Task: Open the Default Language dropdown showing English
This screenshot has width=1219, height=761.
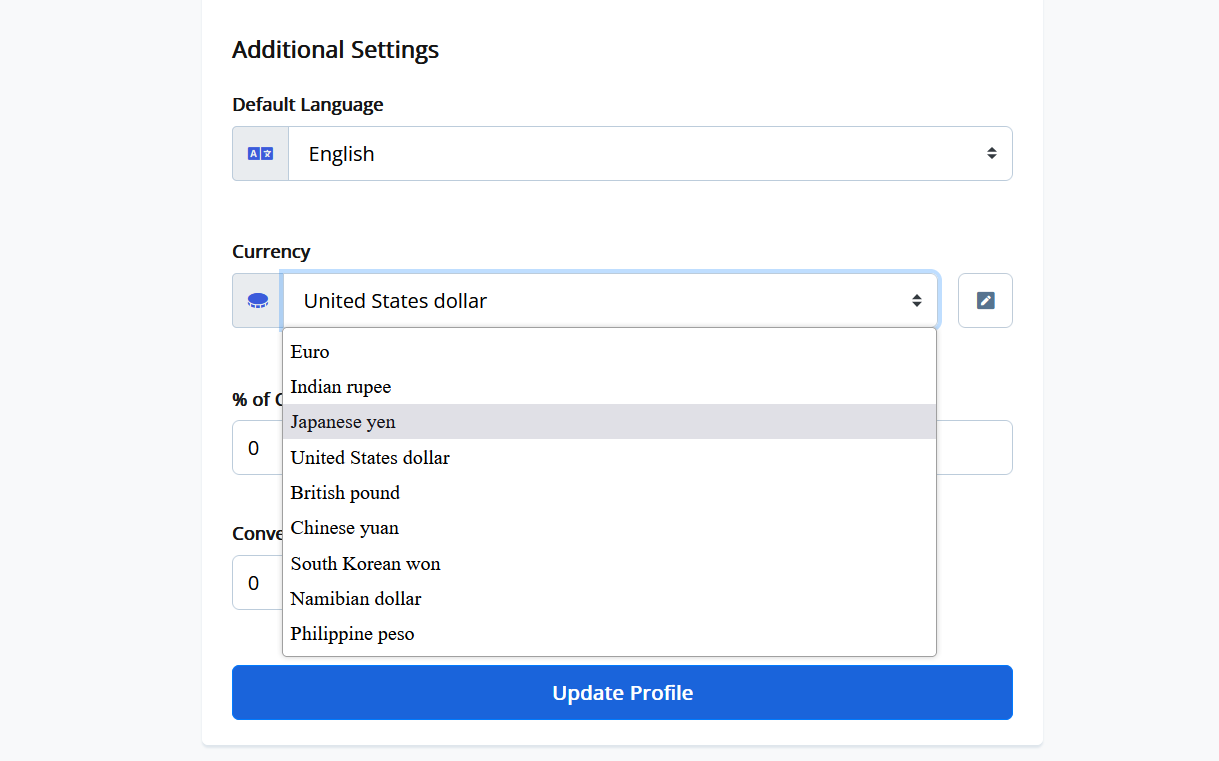Action: [x=650, y=153]
